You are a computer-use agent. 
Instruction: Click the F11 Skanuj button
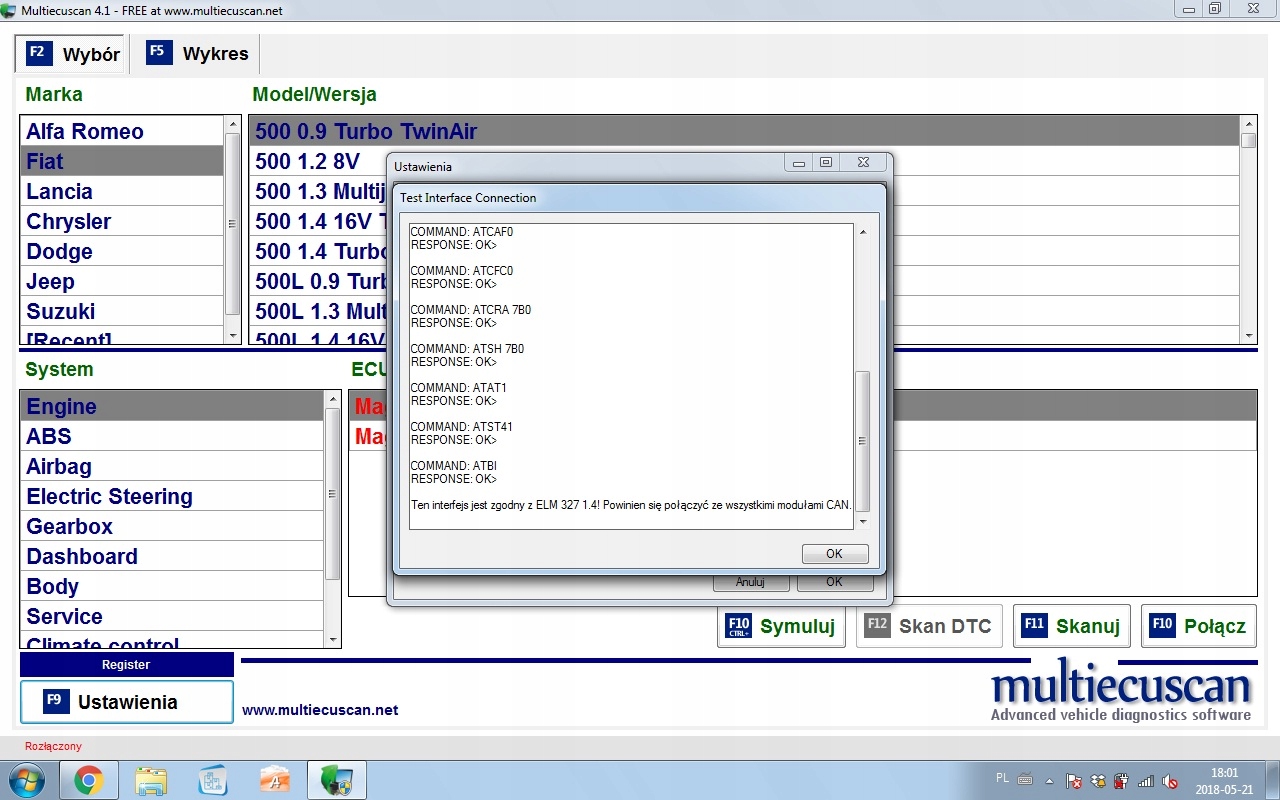pyautogui.click(x=1071, y=626)
